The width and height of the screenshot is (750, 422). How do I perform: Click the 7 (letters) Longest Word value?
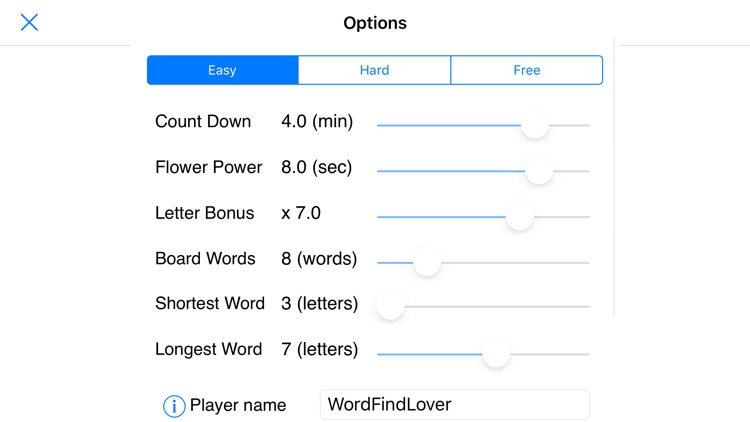click(x=320, y=350)
